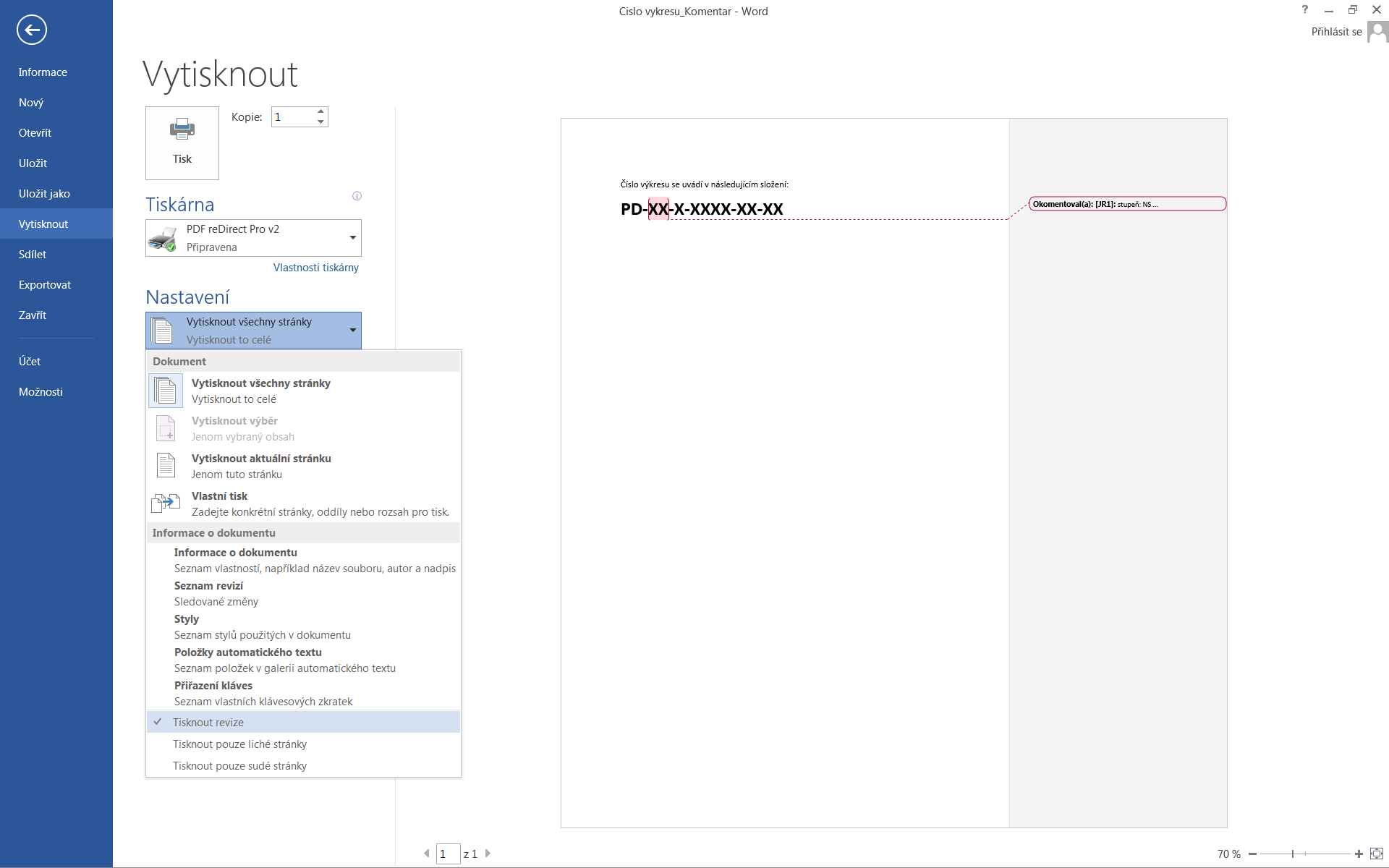Enable Tisknout pouze sudé stránky
1389x868 pixels.
pos(239,765)
